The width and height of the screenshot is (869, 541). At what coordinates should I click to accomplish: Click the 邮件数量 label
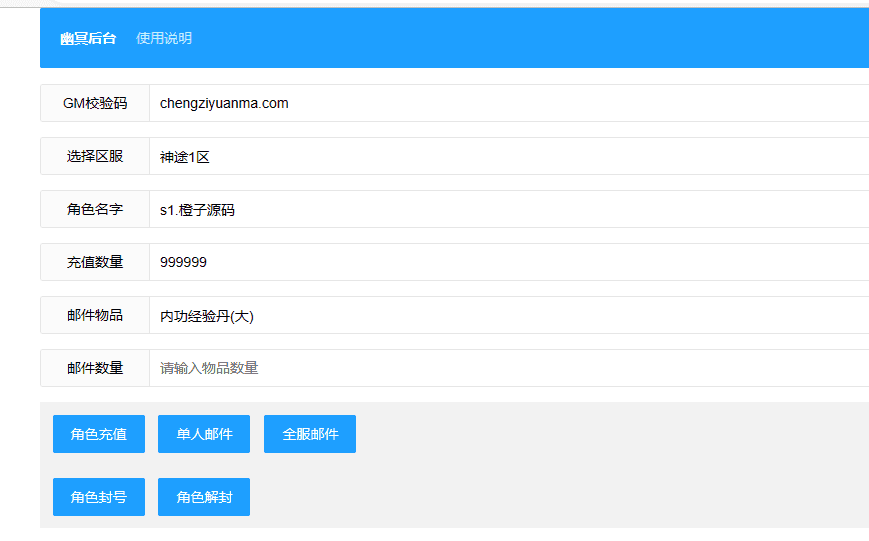95,368
